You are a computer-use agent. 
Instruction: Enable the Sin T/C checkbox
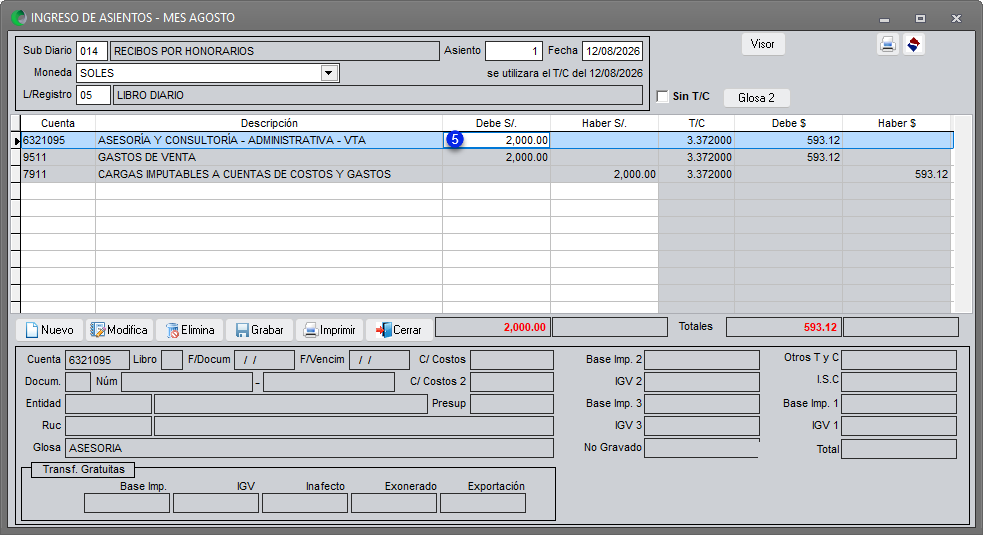[662, 97]
